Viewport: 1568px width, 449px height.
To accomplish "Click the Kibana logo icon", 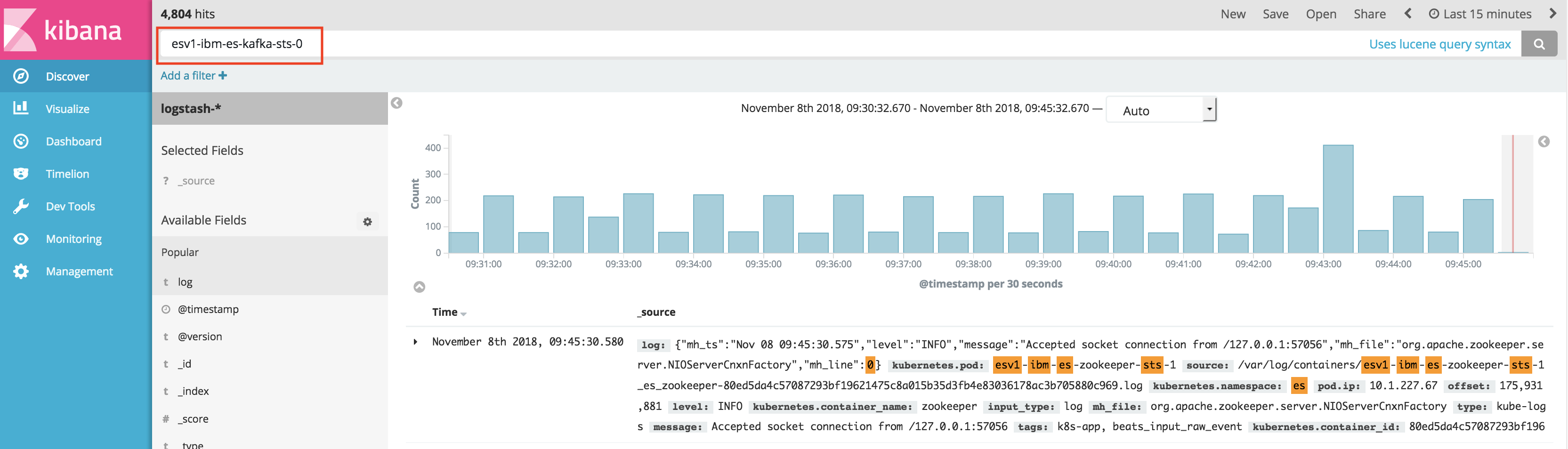I will point(20,29).
